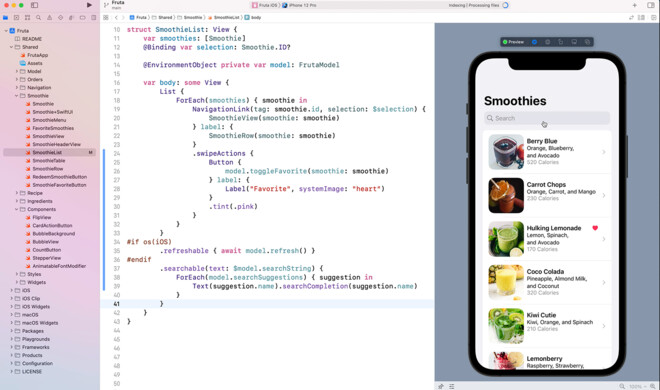Click the Search field in phone preview
Image resolution: width=660 pixels, height=390 pixels.
[547, 118]
